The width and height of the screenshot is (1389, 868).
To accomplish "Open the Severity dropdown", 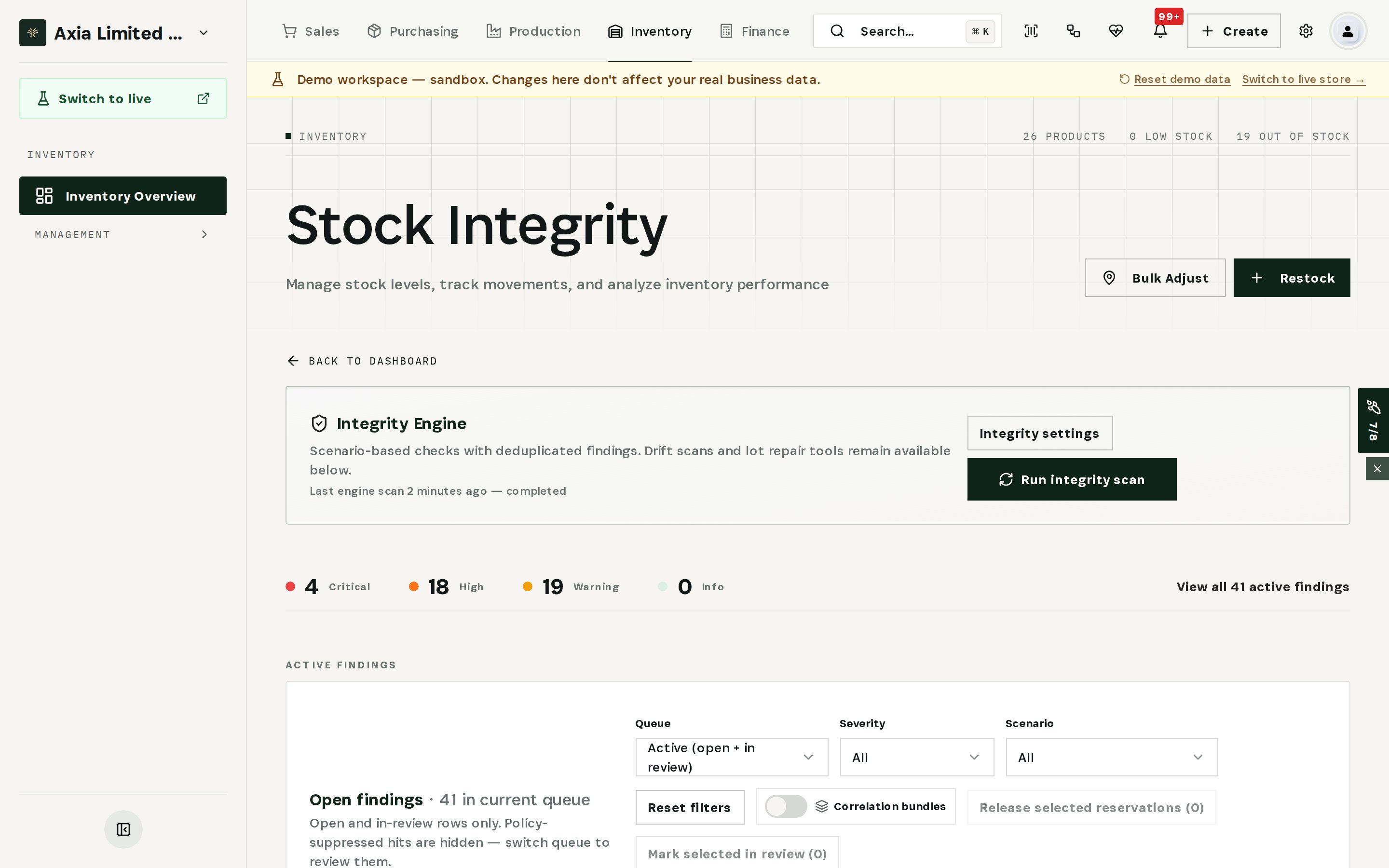I will (x=917, y=757).
